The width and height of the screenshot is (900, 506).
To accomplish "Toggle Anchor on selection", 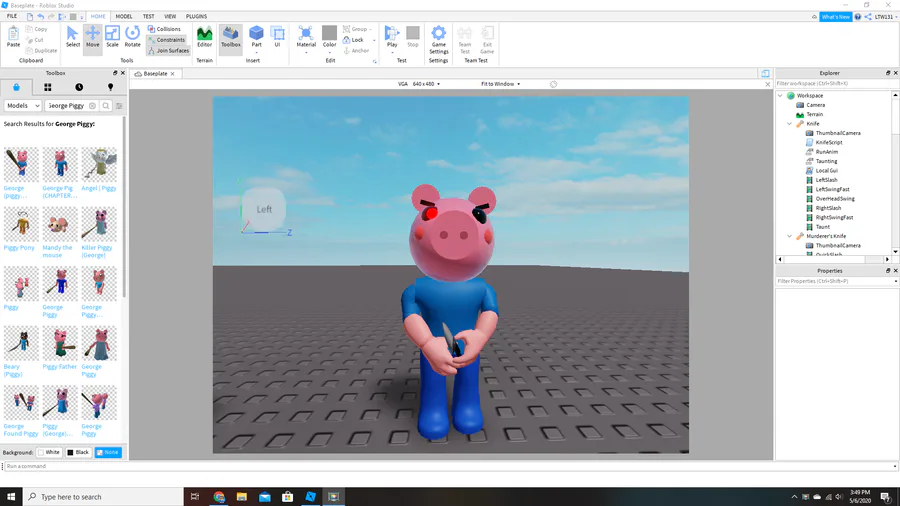I will (x=356, y=50).
